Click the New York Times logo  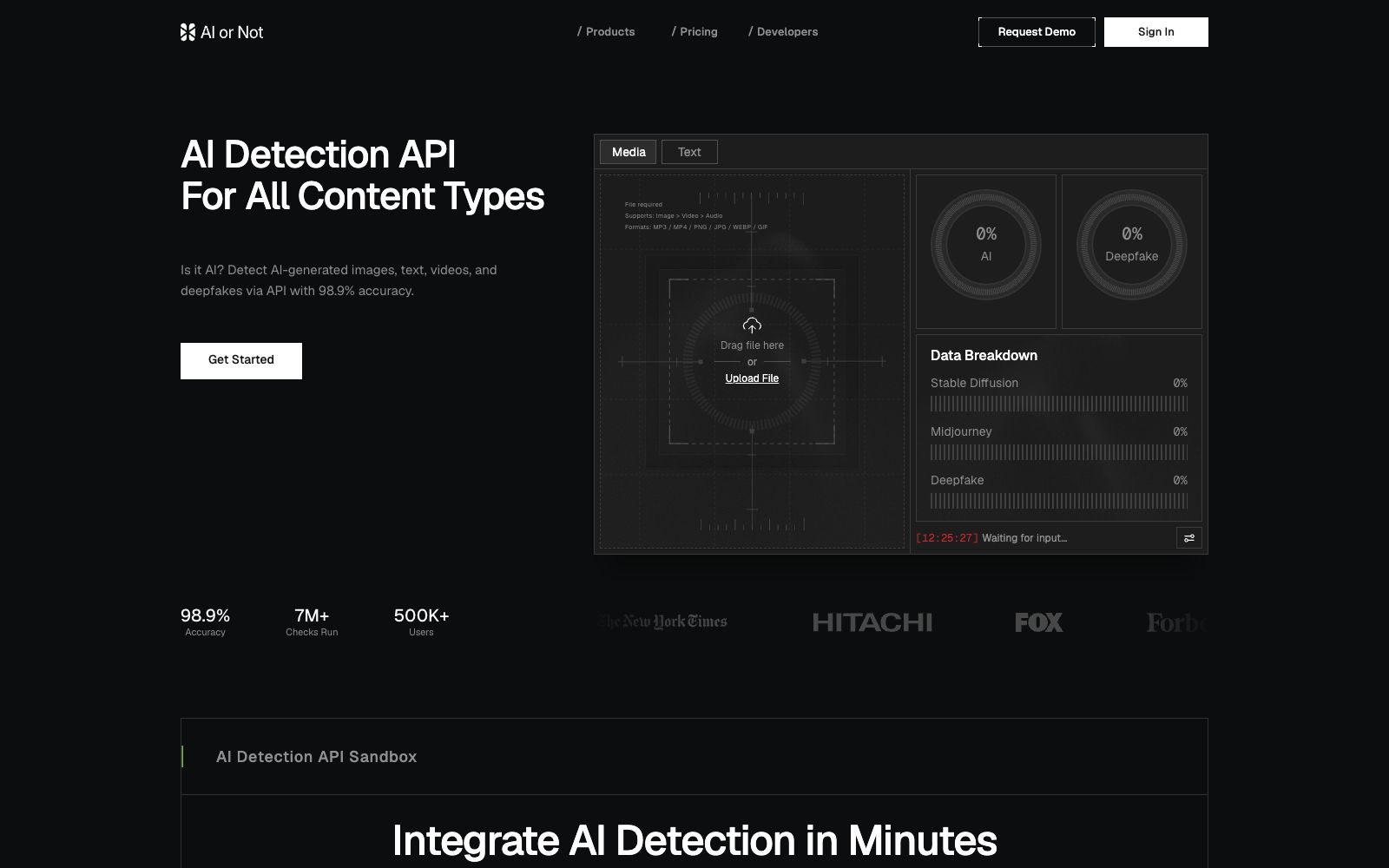pyautogui.click(x=662, y=621)
